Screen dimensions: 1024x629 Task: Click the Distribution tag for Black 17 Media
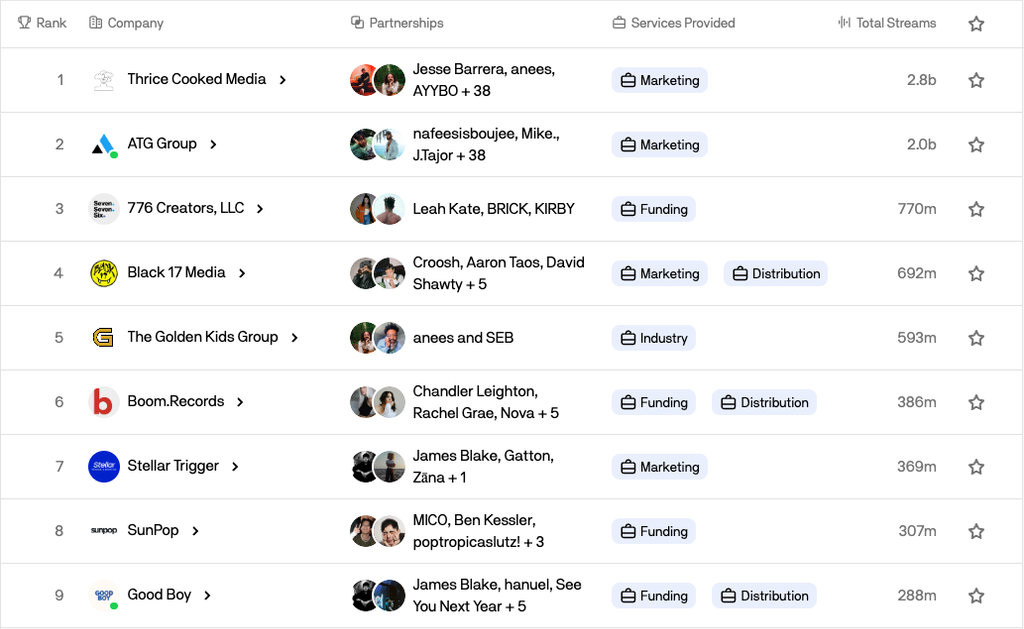(775, 273)
